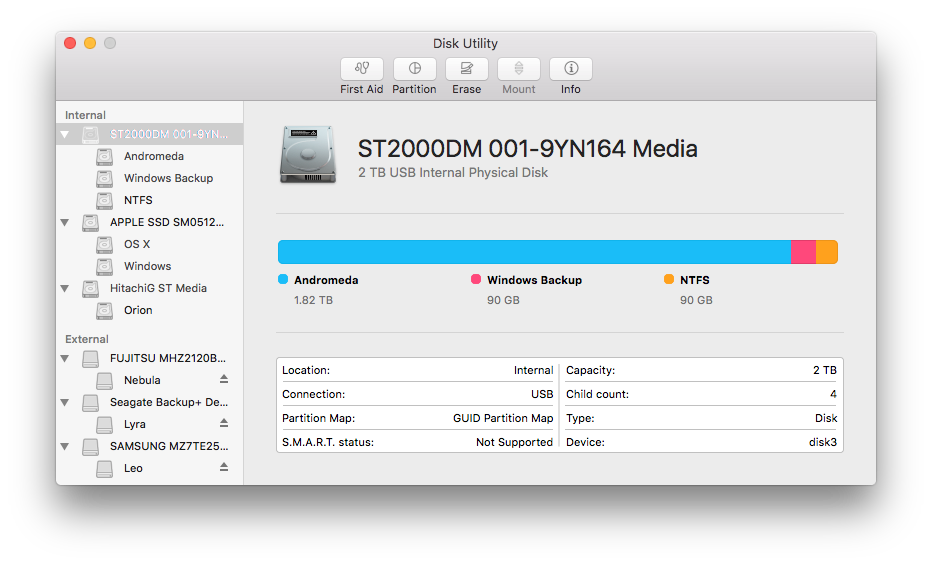Click the Lyra volume icon
The image size is (932, 565).
tap(105, 424)
